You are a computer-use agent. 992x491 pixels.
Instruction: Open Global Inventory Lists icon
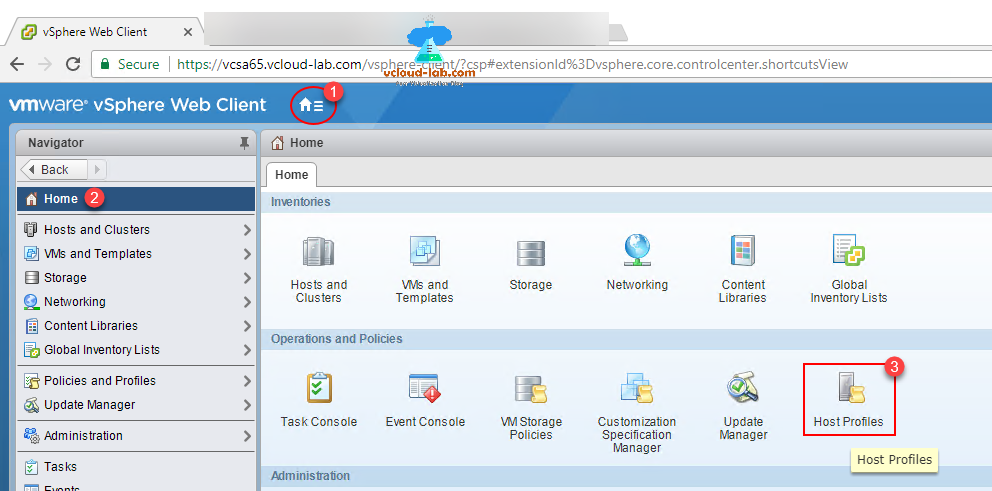tap(848, 250)
